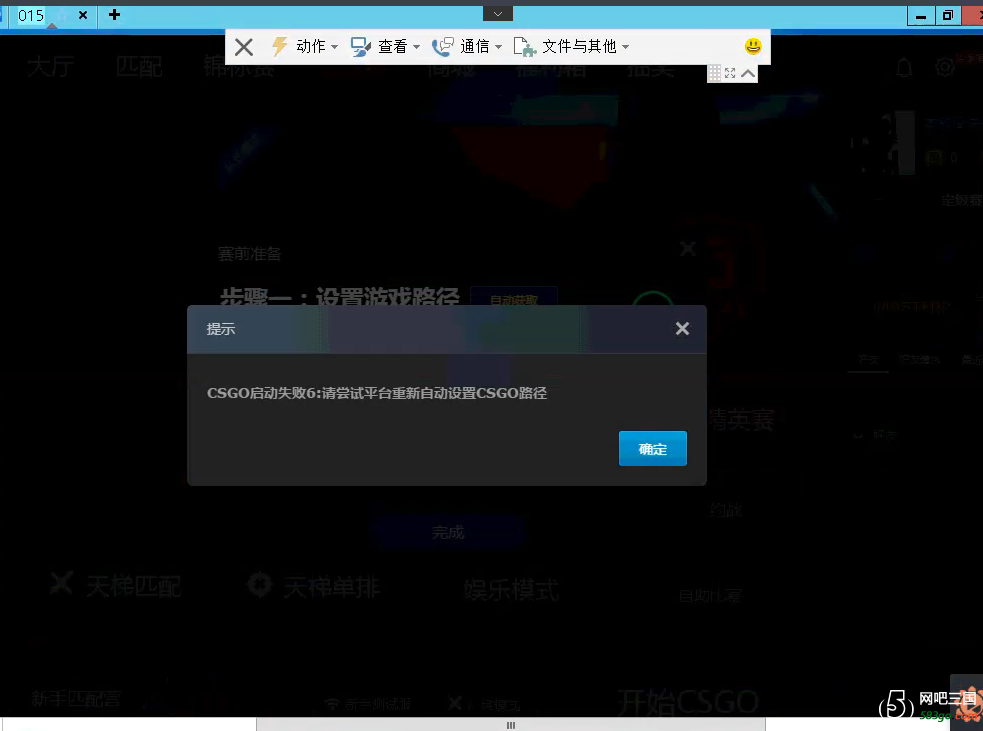
Task: Add a new session tab with plus
Action: tap(114, 14)
